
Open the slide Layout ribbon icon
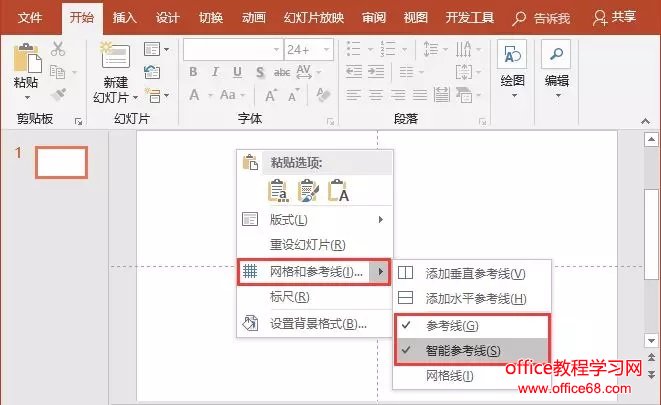[152, 49]
